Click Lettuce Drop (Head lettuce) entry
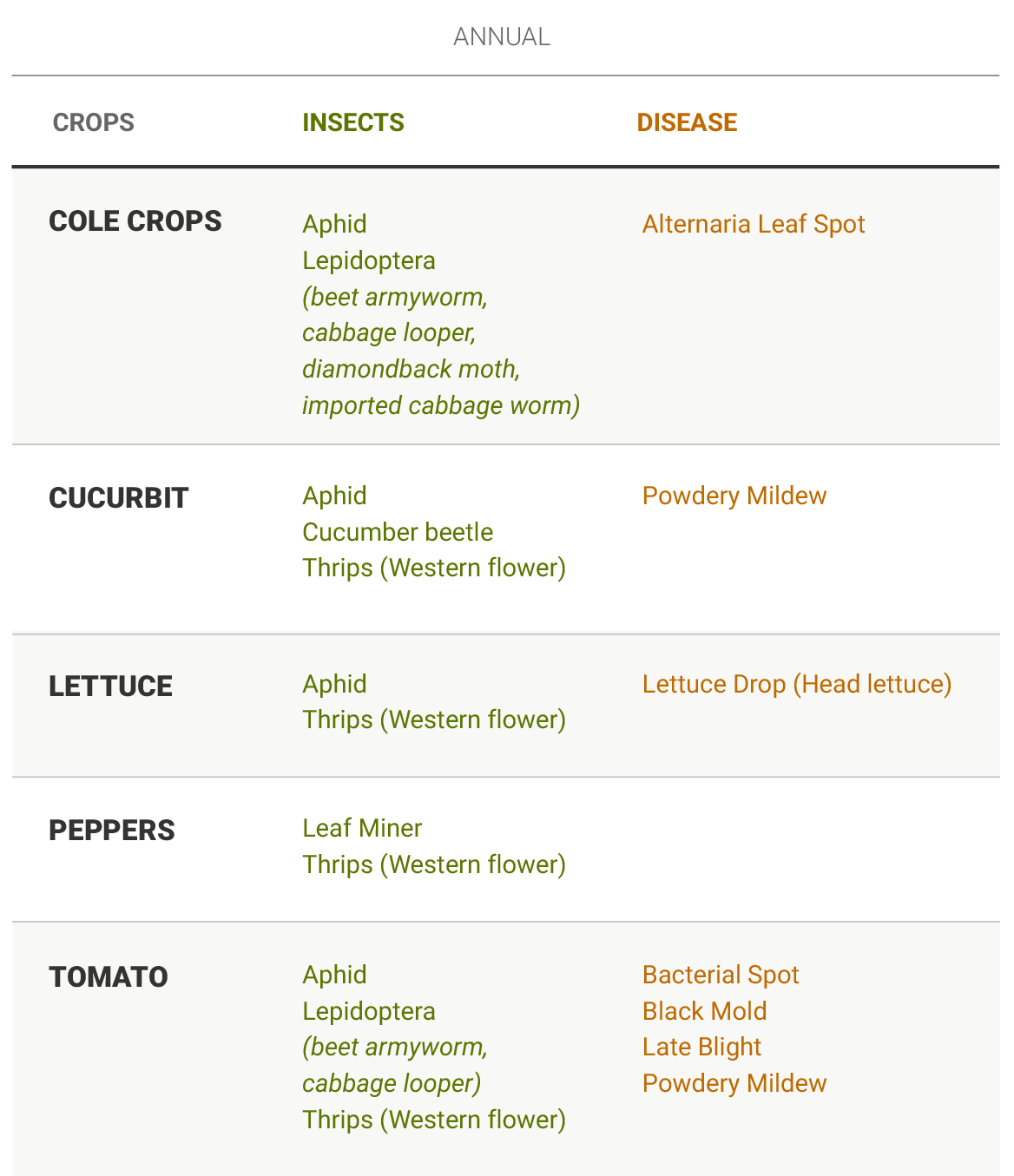The image size is (1014, 1176). point(797,684)
